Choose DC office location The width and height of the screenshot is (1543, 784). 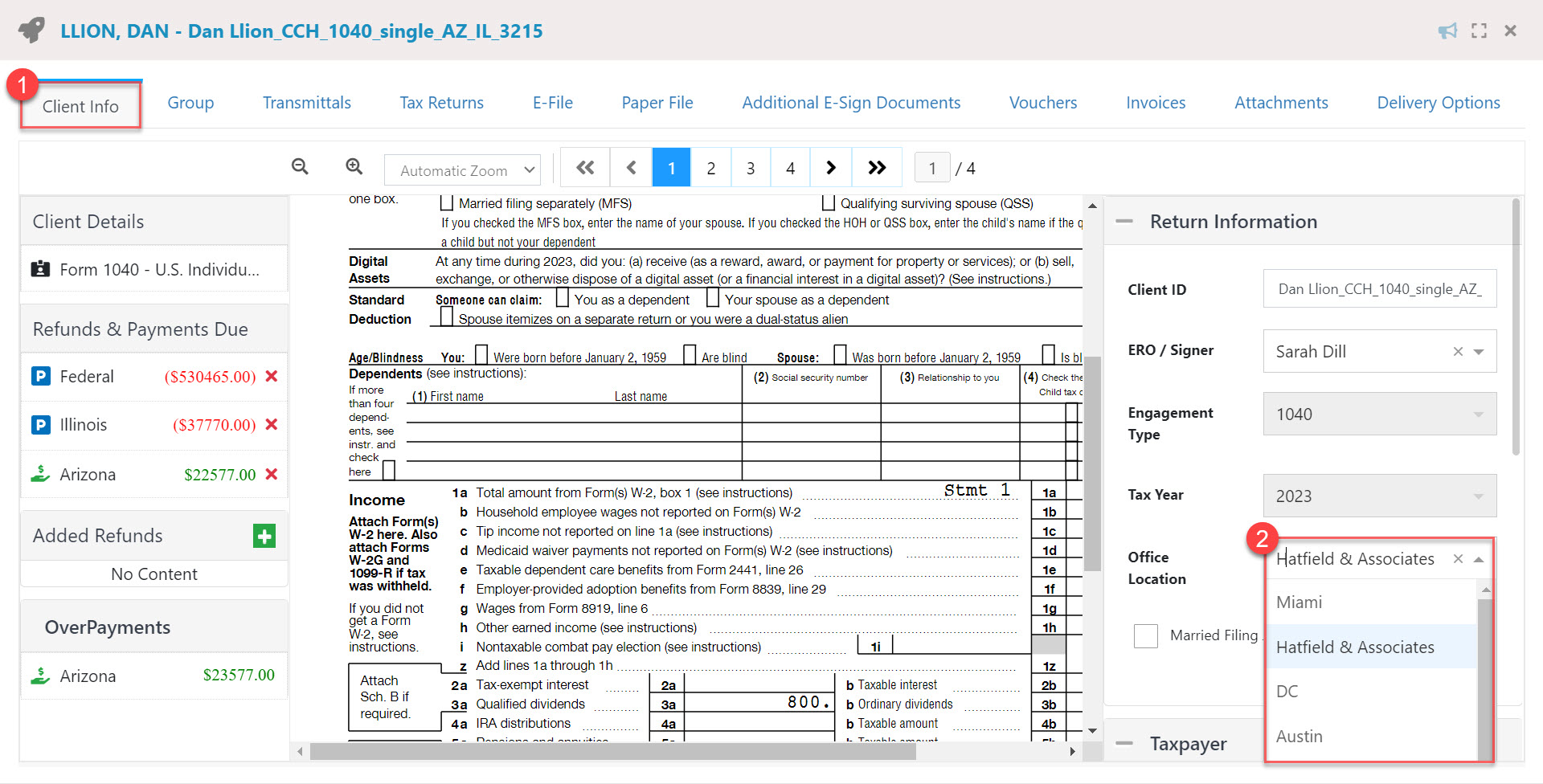pyautogui.click(x=1372, y=691)
